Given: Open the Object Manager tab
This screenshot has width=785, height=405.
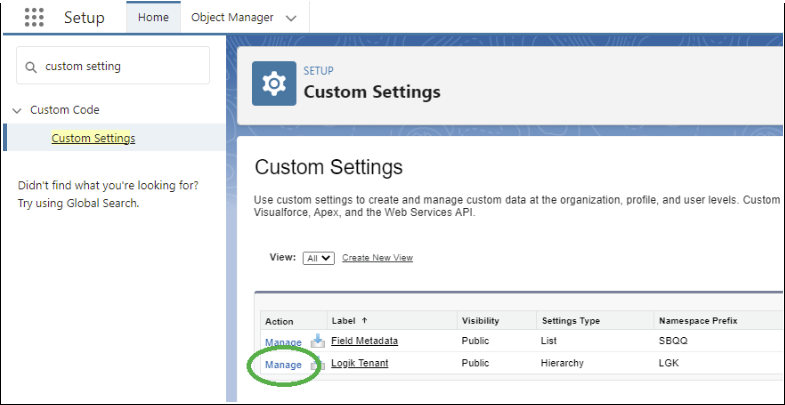Looking at the screenshot, I should click(232, 17).
